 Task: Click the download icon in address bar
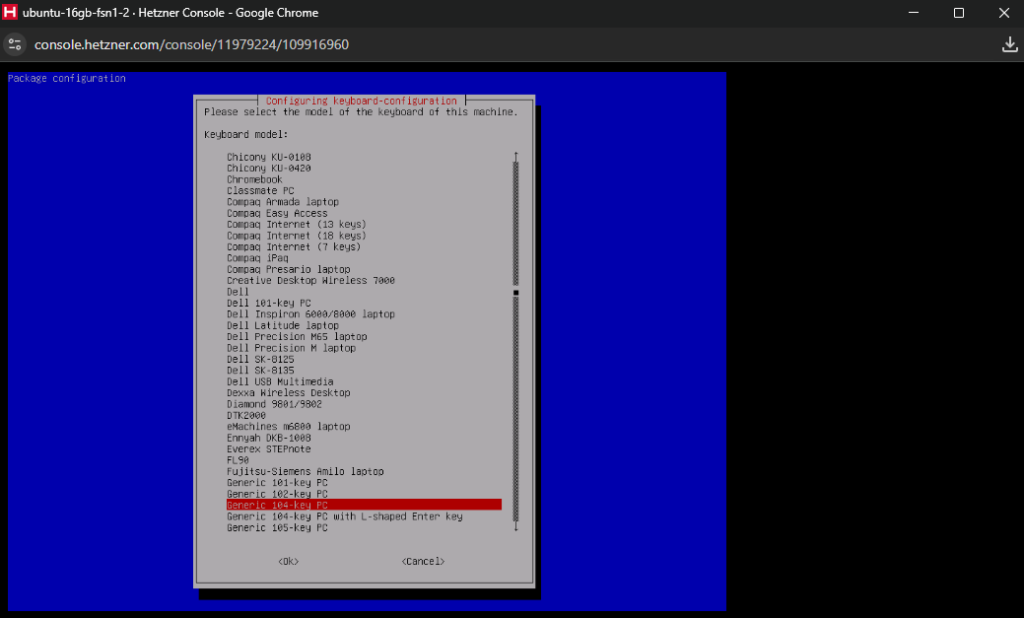click(1009, 45)
